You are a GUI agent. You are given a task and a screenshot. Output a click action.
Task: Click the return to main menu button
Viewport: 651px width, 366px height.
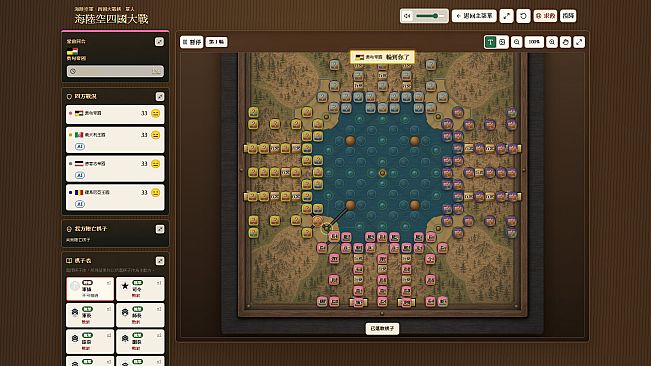point(474,16)
